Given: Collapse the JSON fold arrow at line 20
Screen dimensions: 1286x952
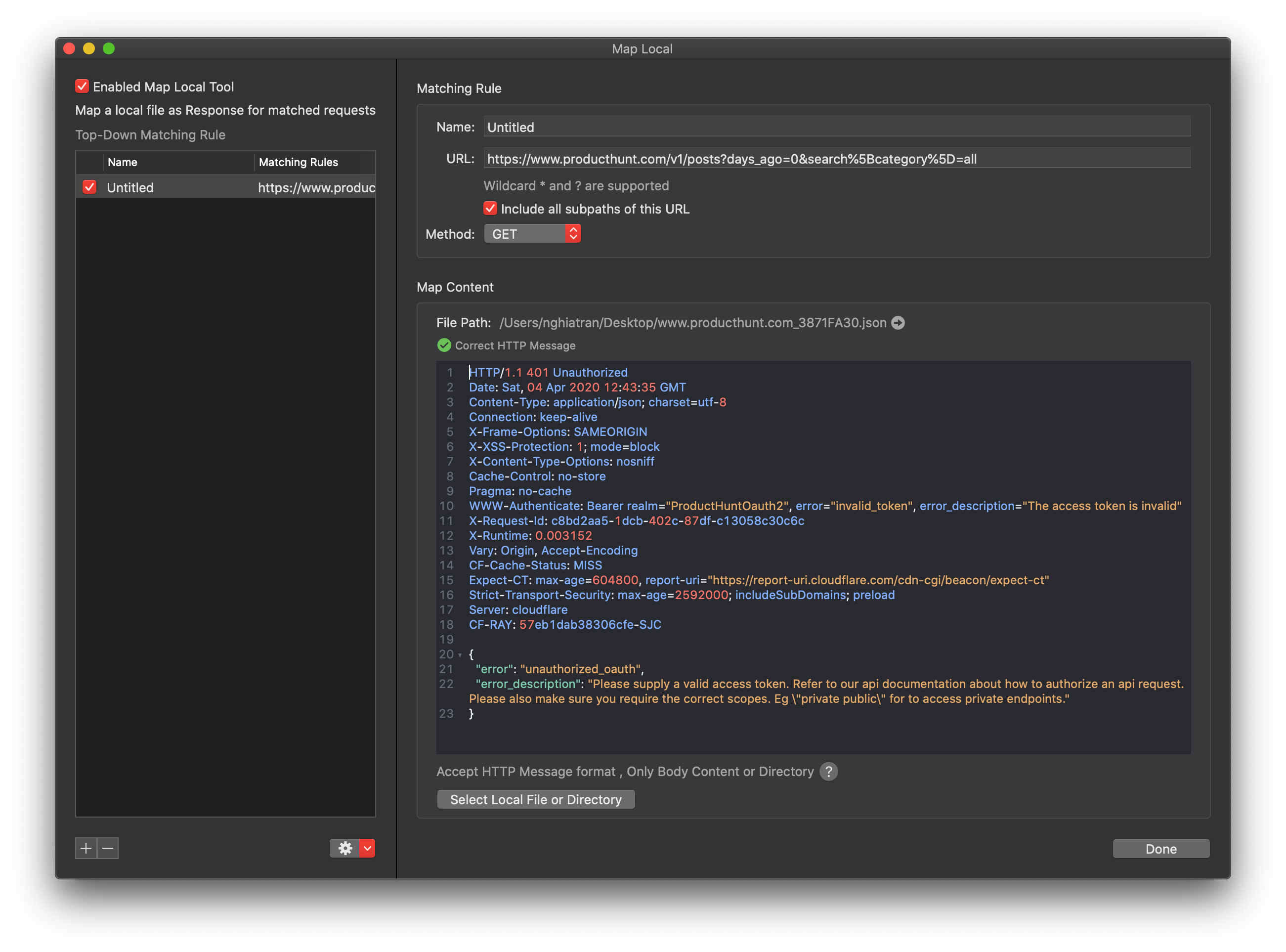Looking at the screenshot, I should click(x=460, y=655).
